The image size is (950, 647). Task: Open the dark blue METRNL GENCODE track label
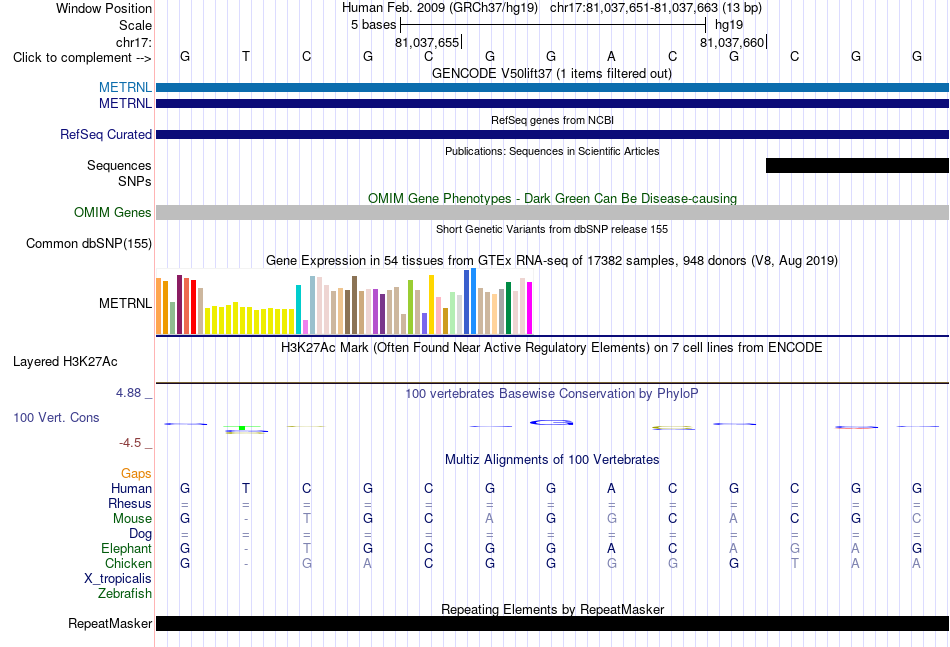point(125,104)
